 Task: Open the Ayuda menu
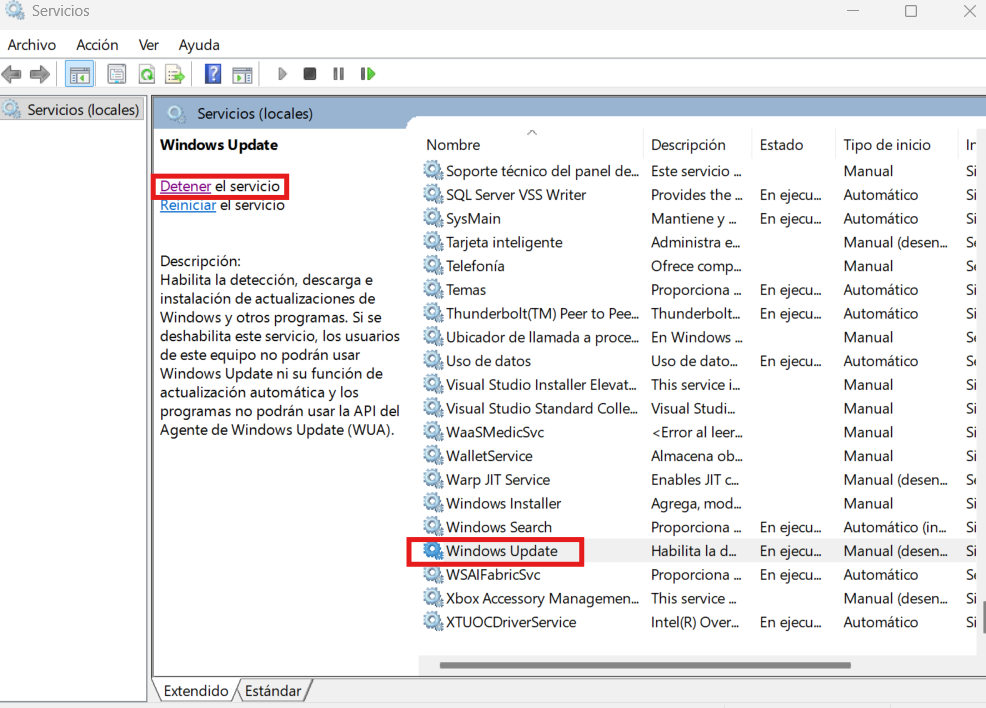click(x=199, y=45)
